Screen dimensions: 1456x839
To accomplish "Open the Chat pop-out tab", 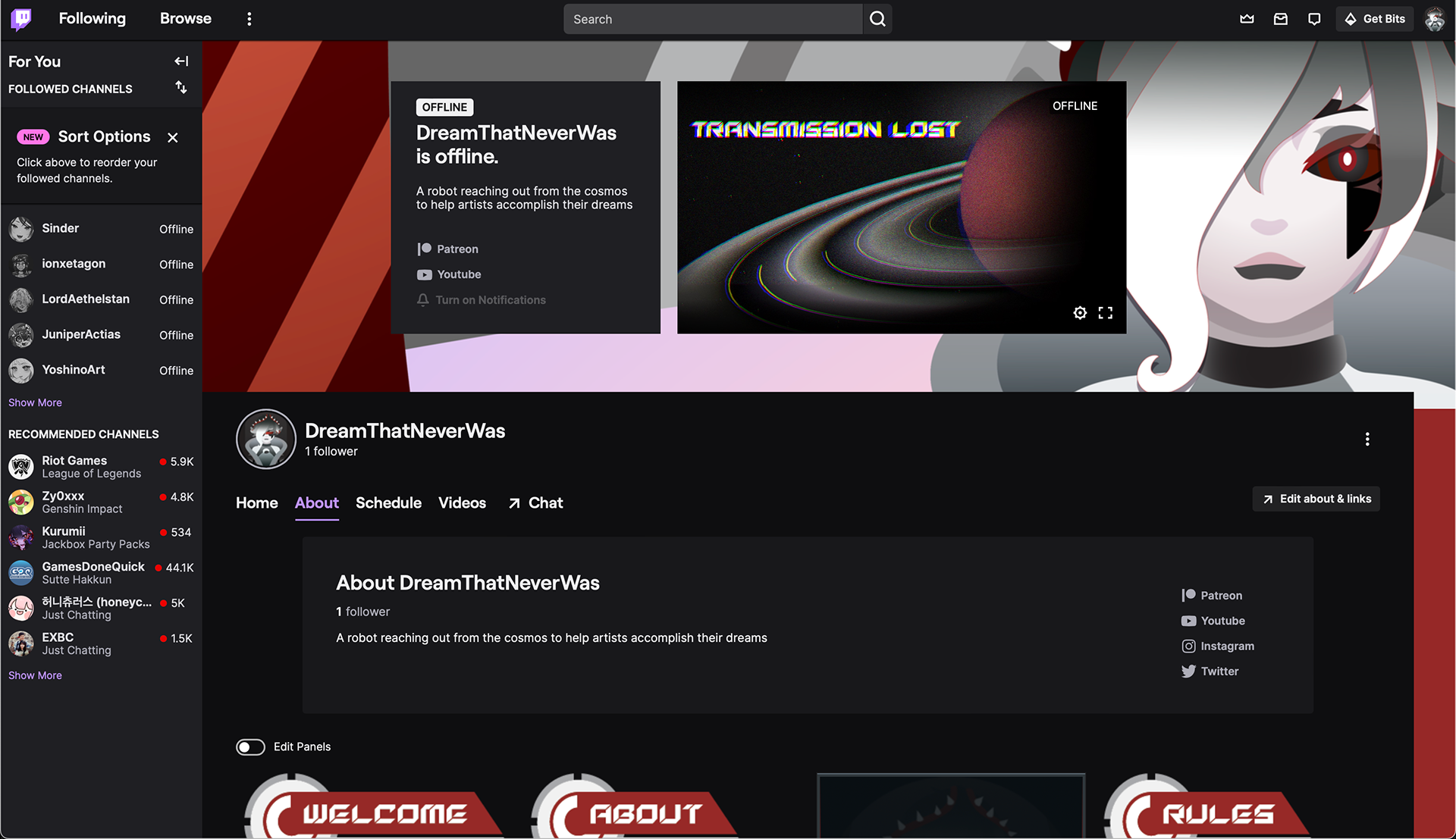I will tap(535, 503).
